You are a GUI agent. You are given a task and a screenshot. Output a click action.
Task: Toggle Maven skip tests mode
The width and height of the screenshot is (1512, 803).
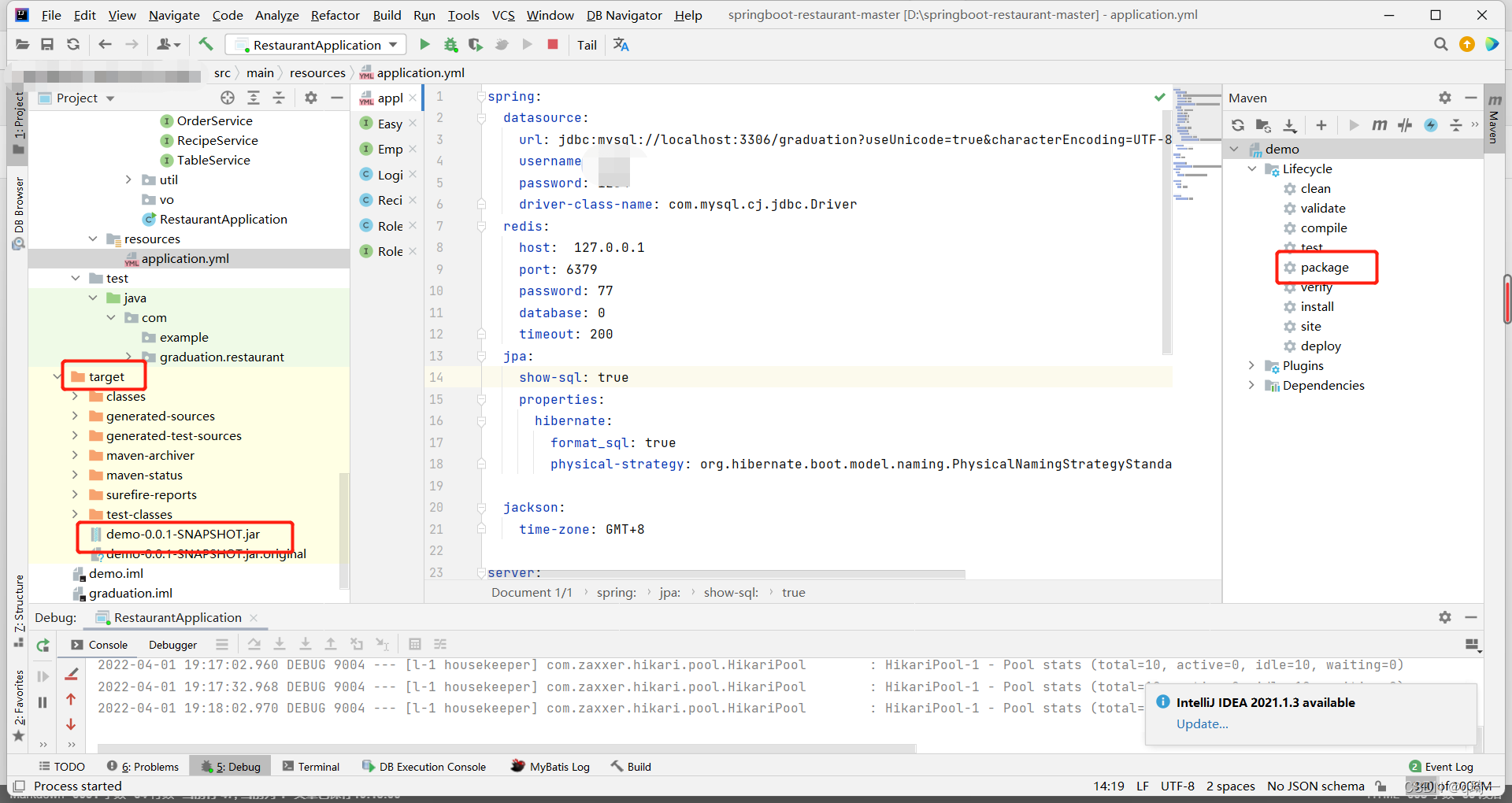[x=1431, y=125]
